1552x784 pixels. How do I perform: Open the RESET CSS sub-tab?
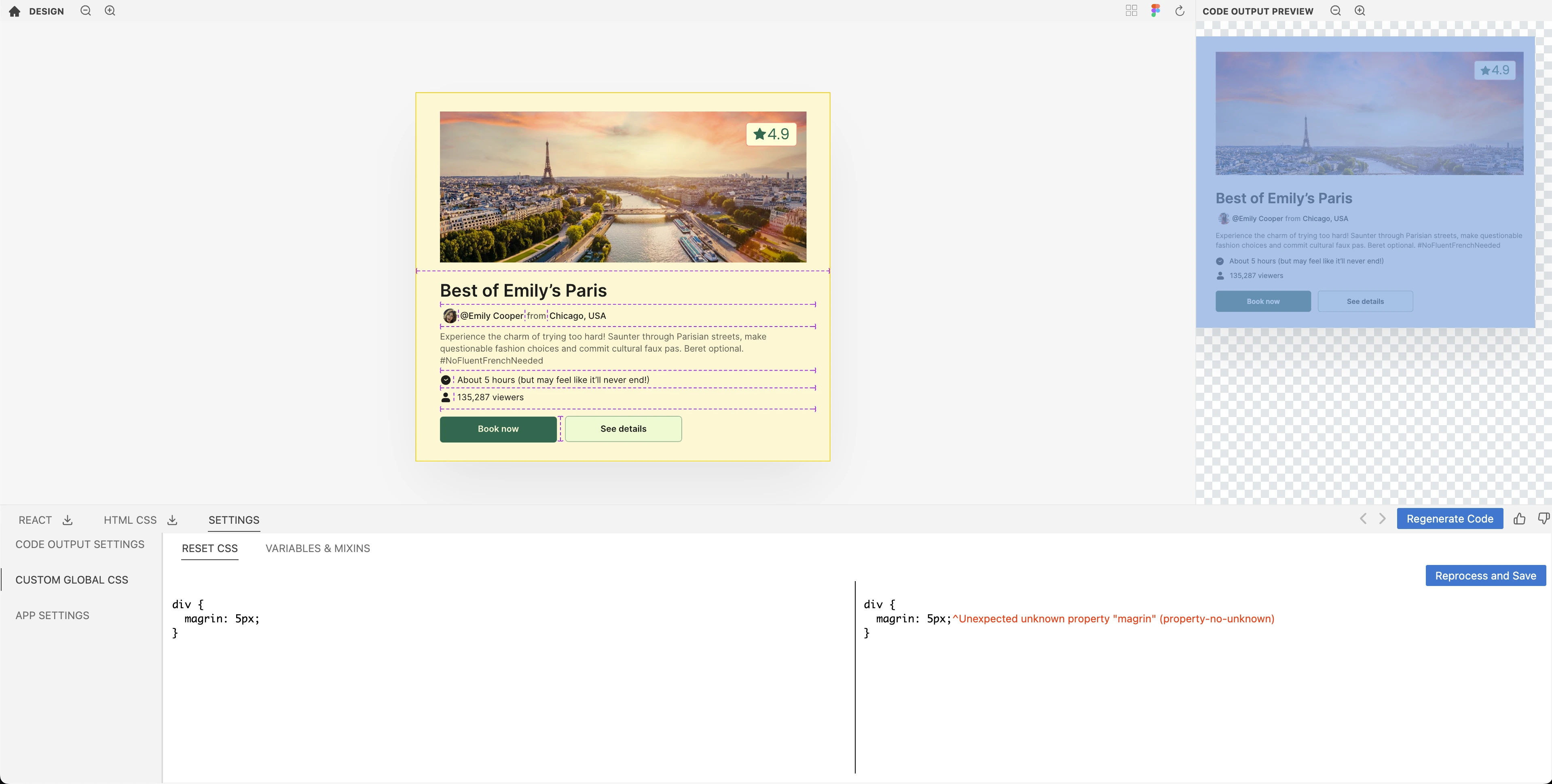coord(209,548)
